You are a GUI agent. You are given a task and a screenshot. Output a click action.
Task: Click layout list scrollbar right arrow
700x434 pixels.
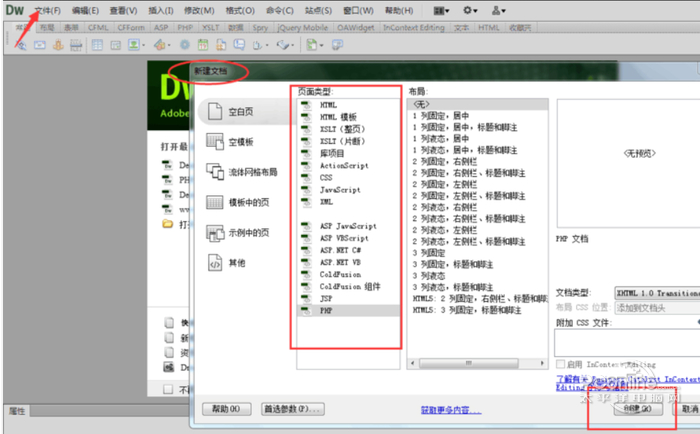[542, 363]
